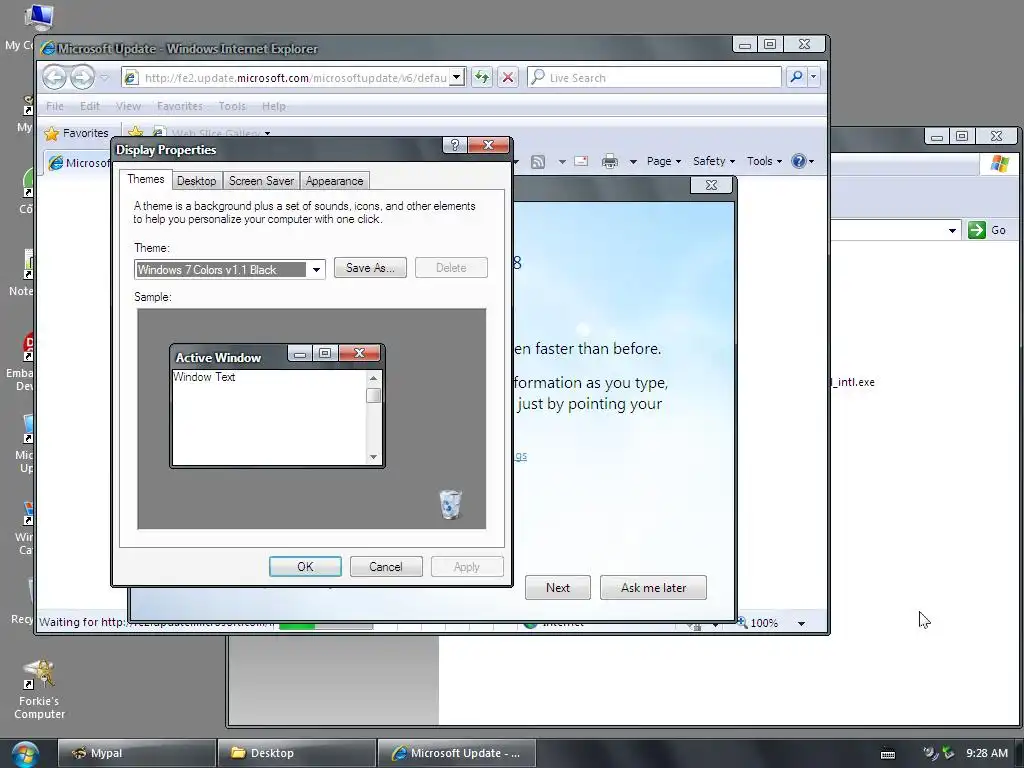Switch to the Themes tab
The image size is (1024, 768).
coord(146,180)
